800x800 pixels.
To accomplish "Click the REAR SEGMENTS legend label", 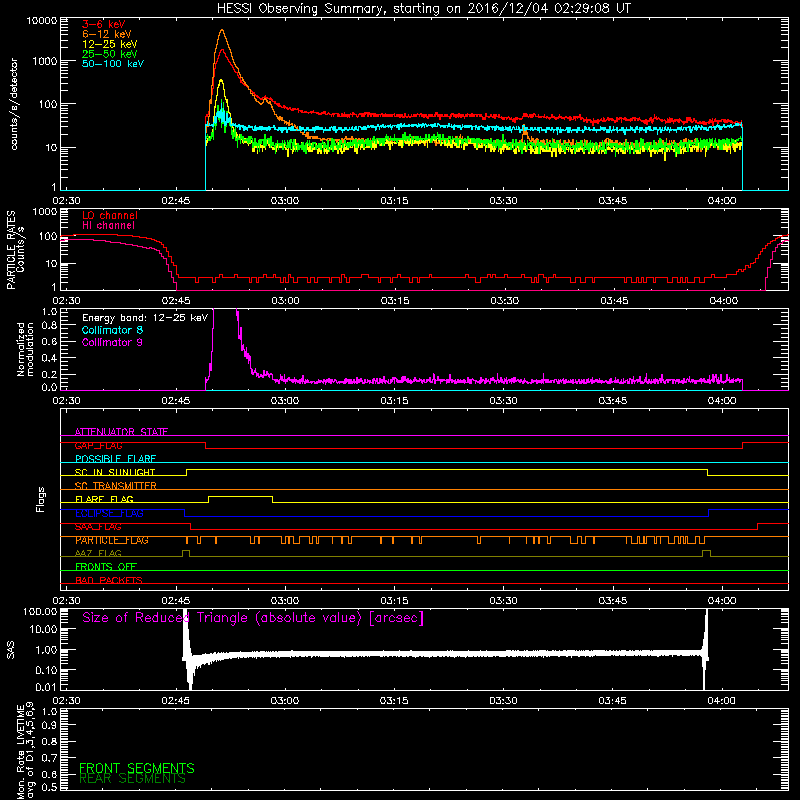I will click(132, 779).
